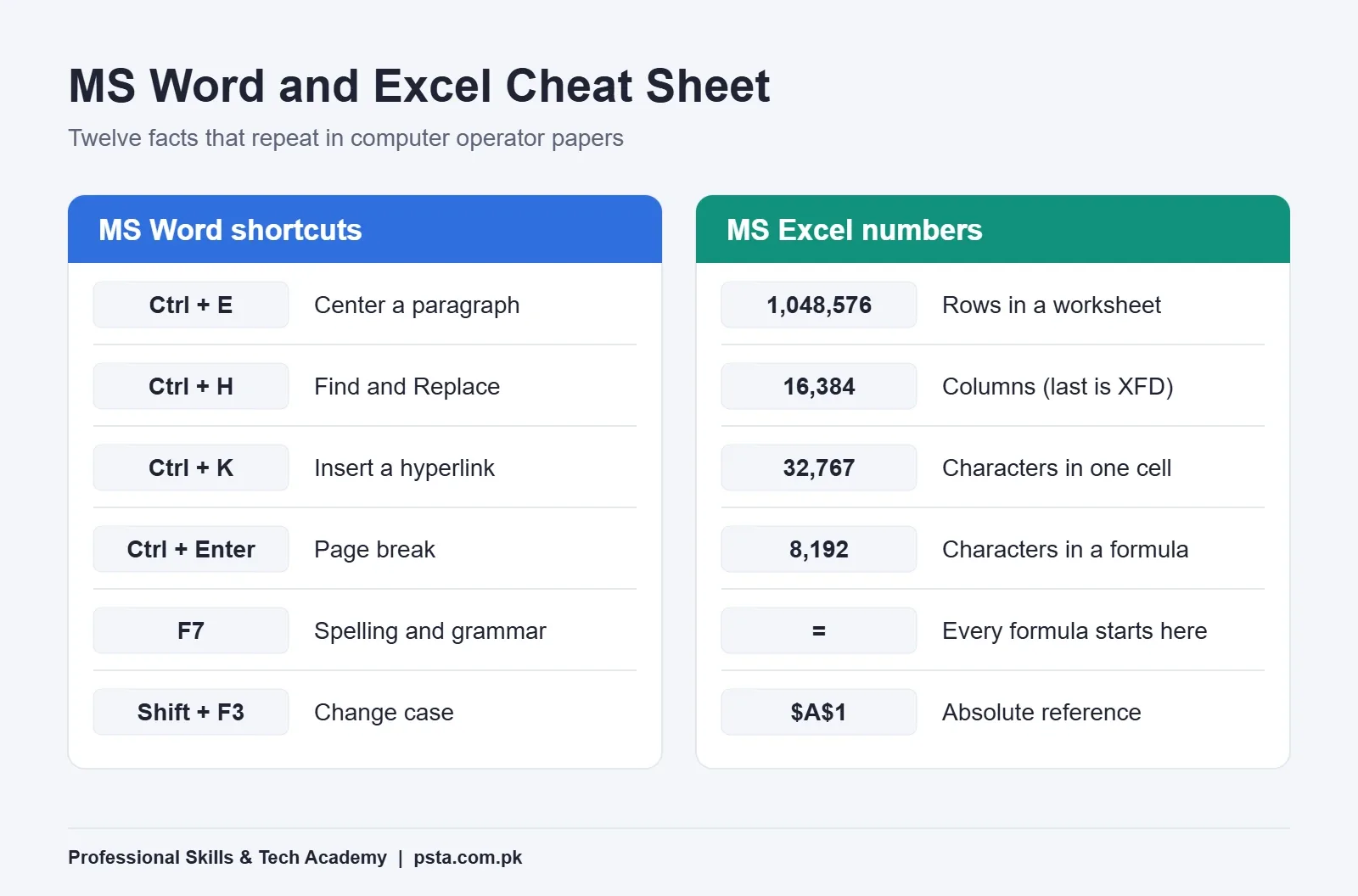Select 'Characters in a formula' text
The height and width of the screenshot is (896, 1358).
pyautogui.click(x=1065, y=550)
